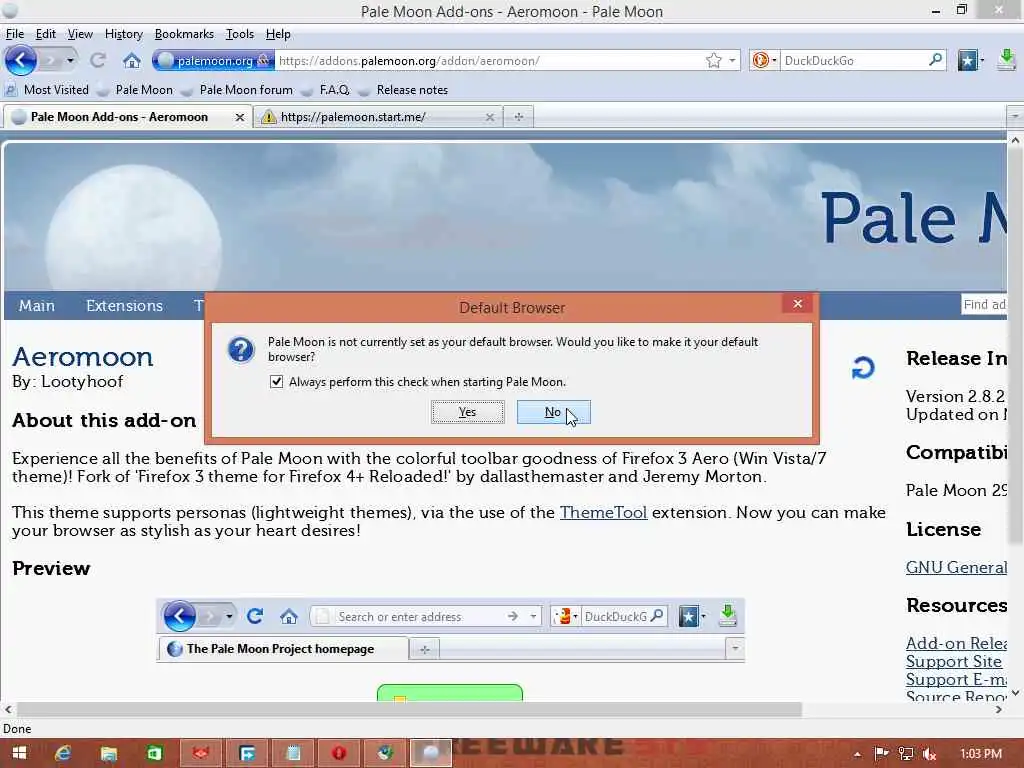1024x768 pixels.
Task: Click the horizontal scrollbar thumb
Action: [x=409, y=709]
